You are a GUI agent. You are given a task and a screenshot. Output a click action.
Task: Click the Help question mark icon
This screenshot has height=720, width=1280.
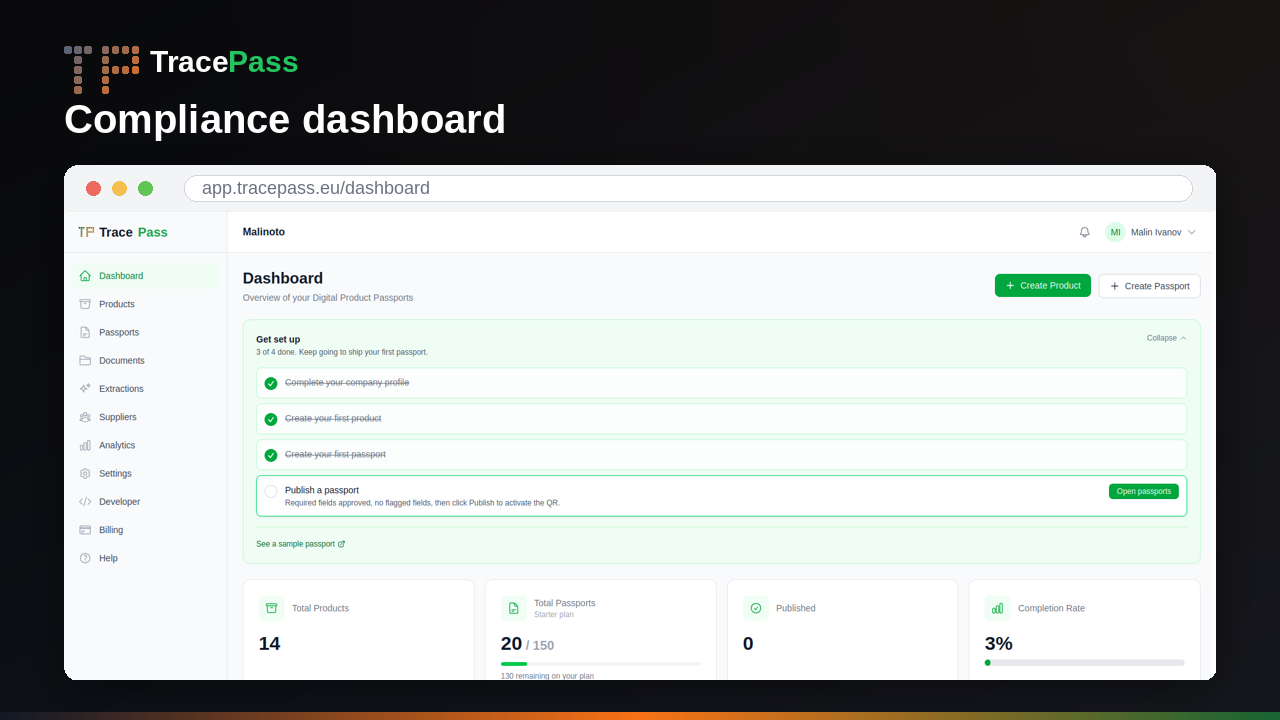pos(85,558)
